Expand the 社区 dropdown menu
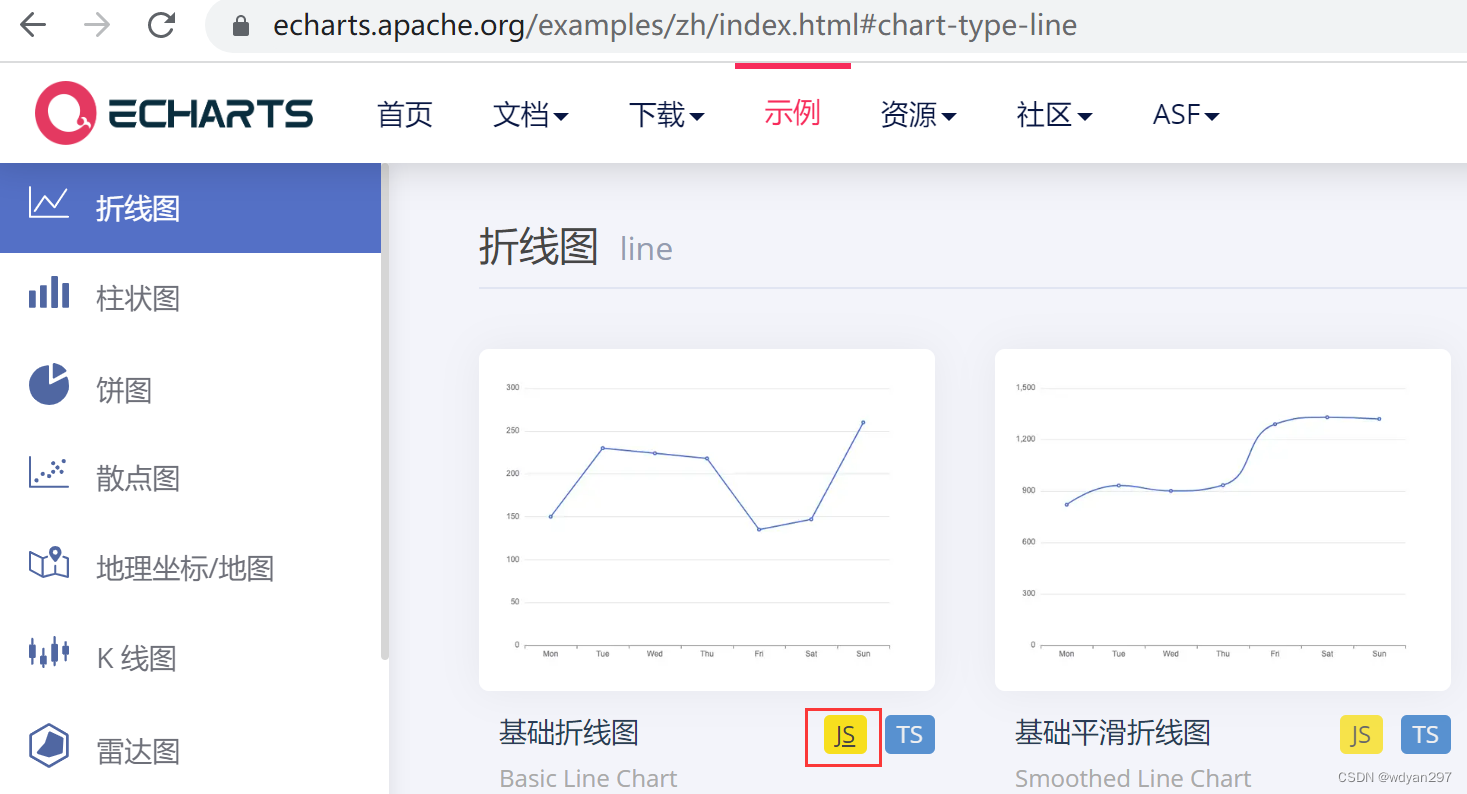Viewport: 1467px width, 794px height. 1054,115
